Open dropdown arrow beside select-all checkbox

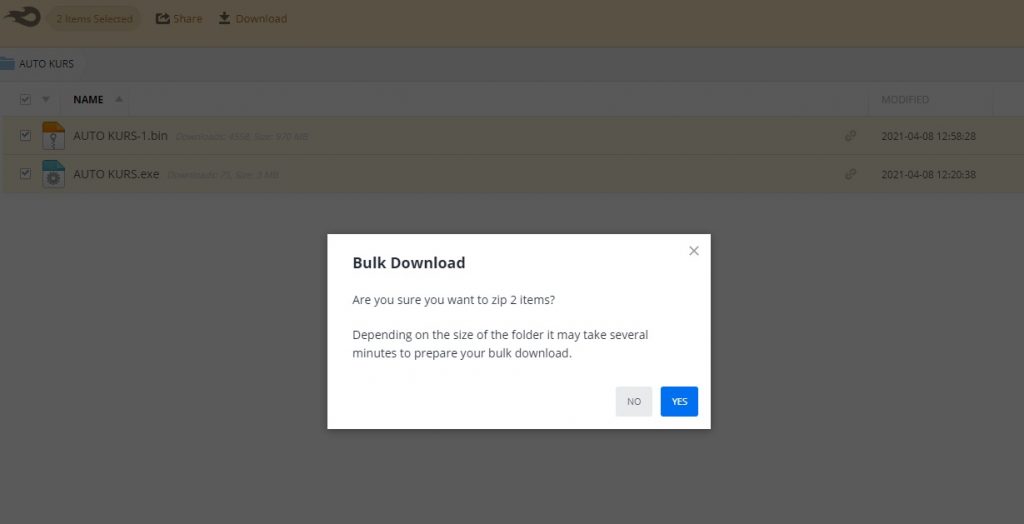click(45, 100)
